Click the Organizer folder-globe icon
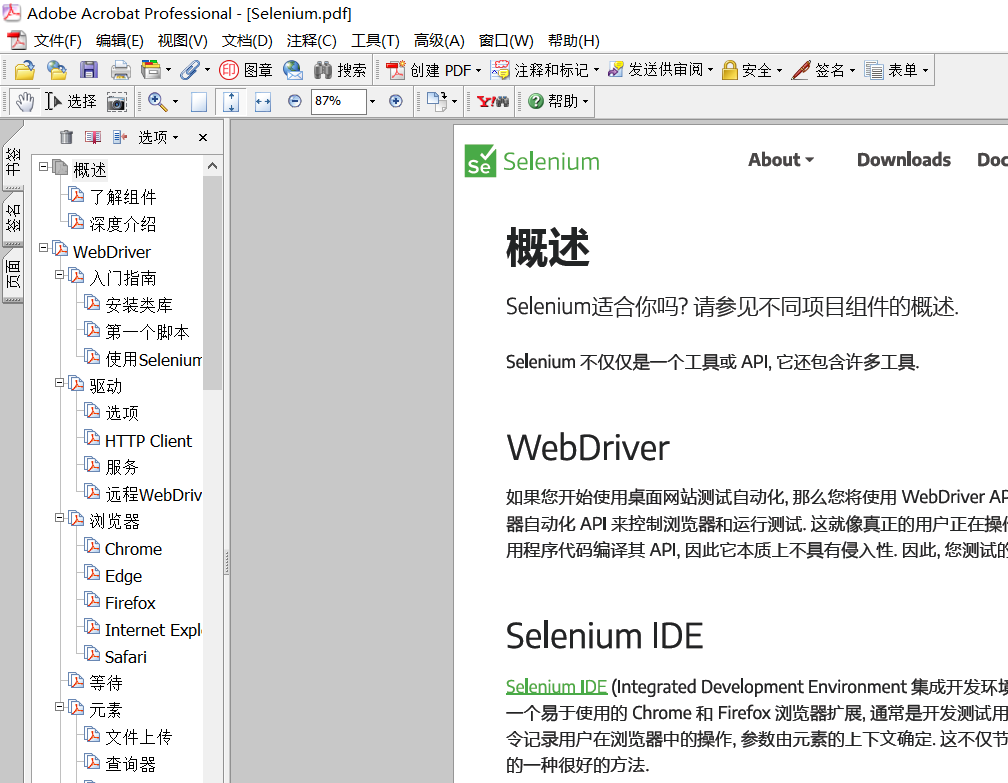This screenshot has height=783, width=1008. tap(57, 70)
